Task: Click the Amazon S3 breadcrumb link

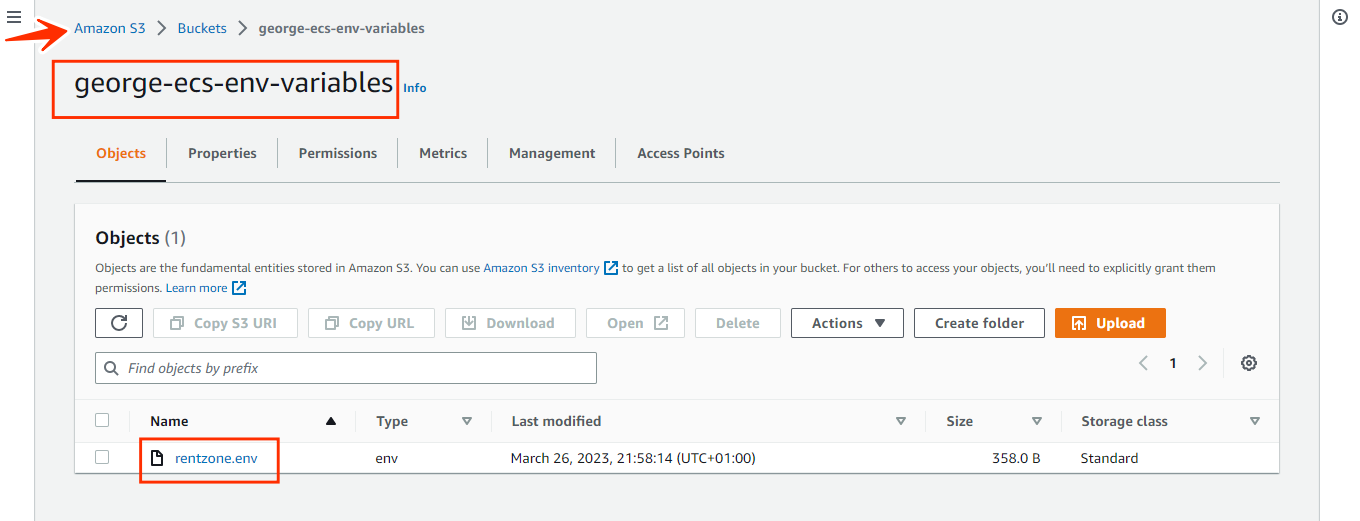Action: click(110, 28)
